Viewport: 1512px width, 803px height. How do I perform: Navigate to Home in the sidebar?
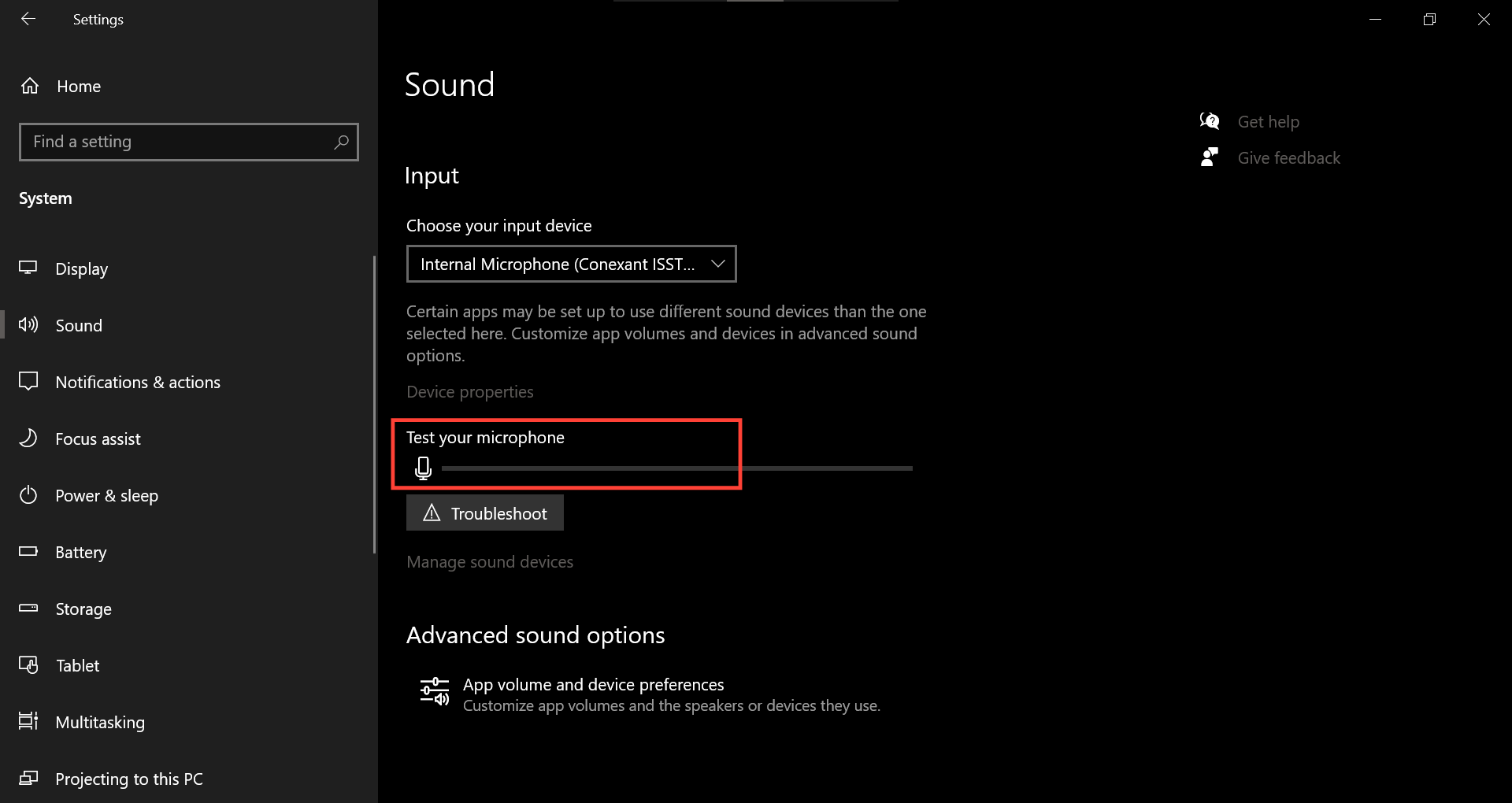(x=78, y=87)
